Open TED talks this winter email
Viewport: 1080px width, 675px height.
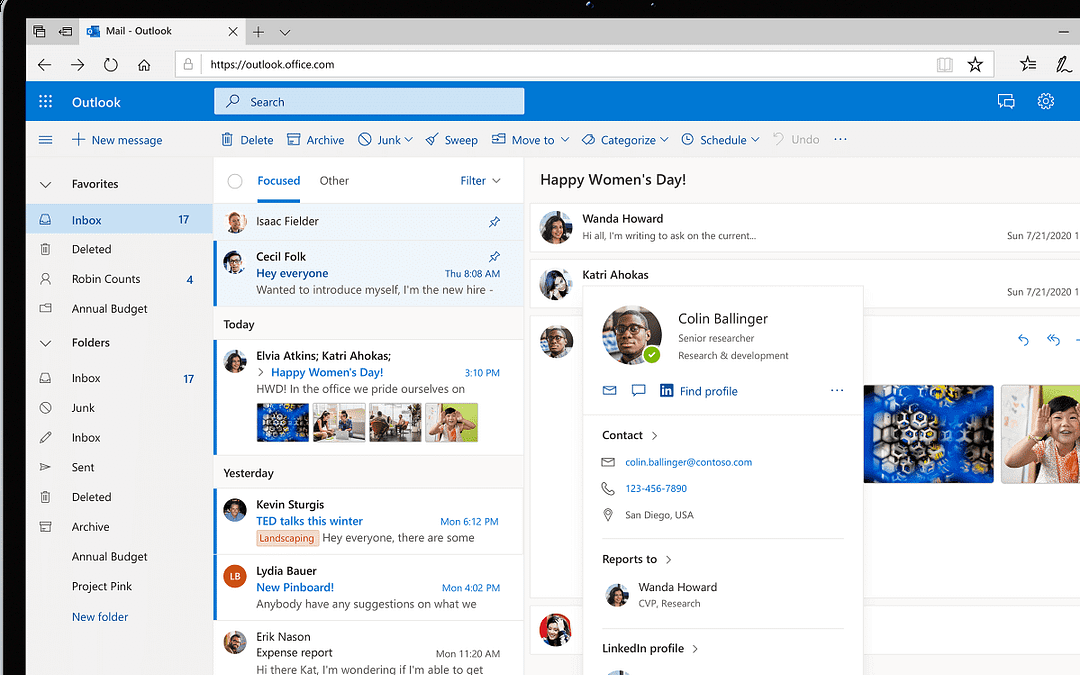368,521
